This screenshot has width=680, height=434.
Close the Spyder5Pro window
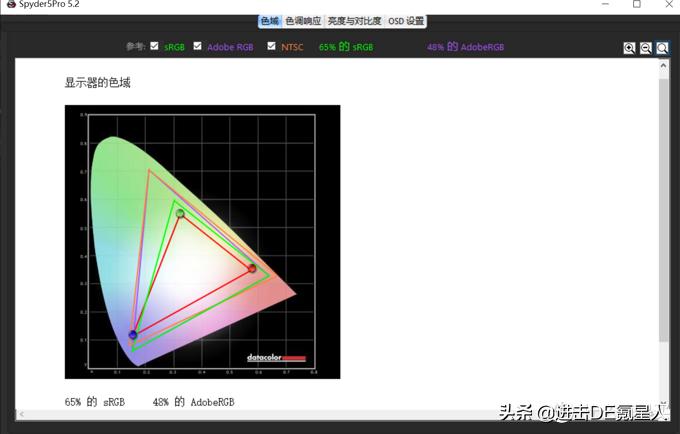pos(669,4)
